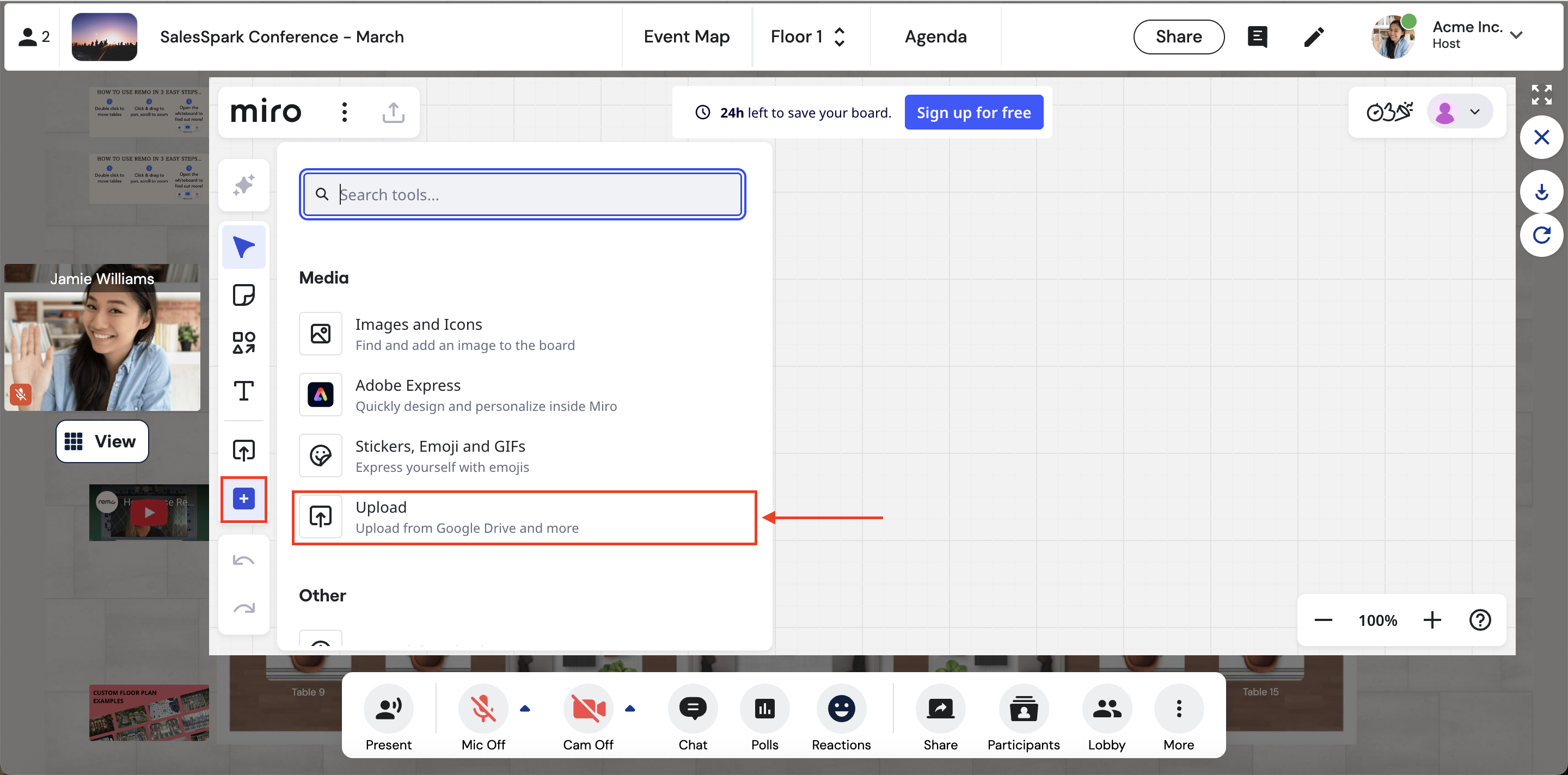Click the undo arrow in Miro toolbar
The height and width of the screenshot is (775, 1568).
pyautogui.click(x=243, y=560)
